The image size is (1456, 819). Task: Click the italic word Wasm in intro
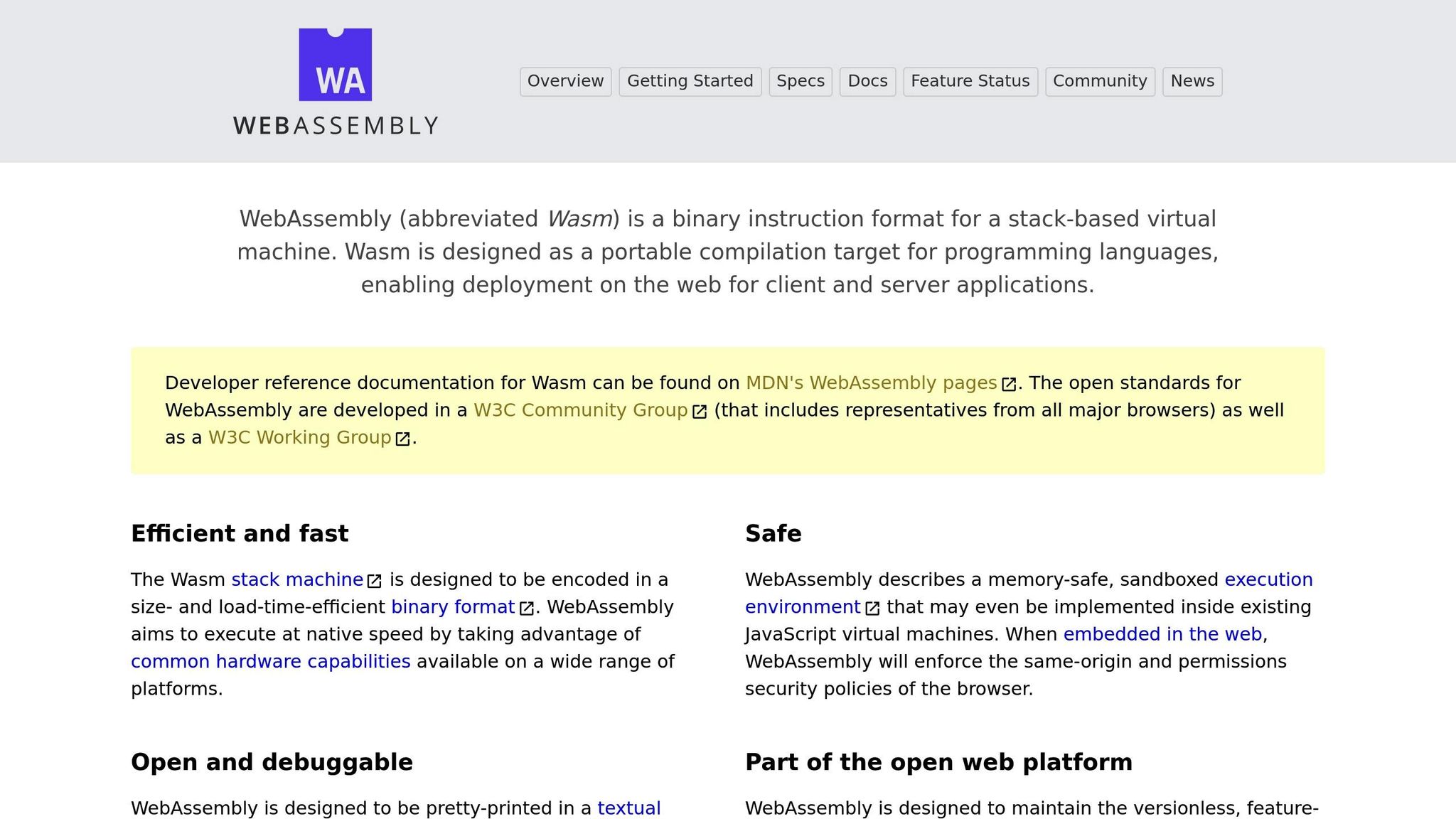tap(579, 219)
